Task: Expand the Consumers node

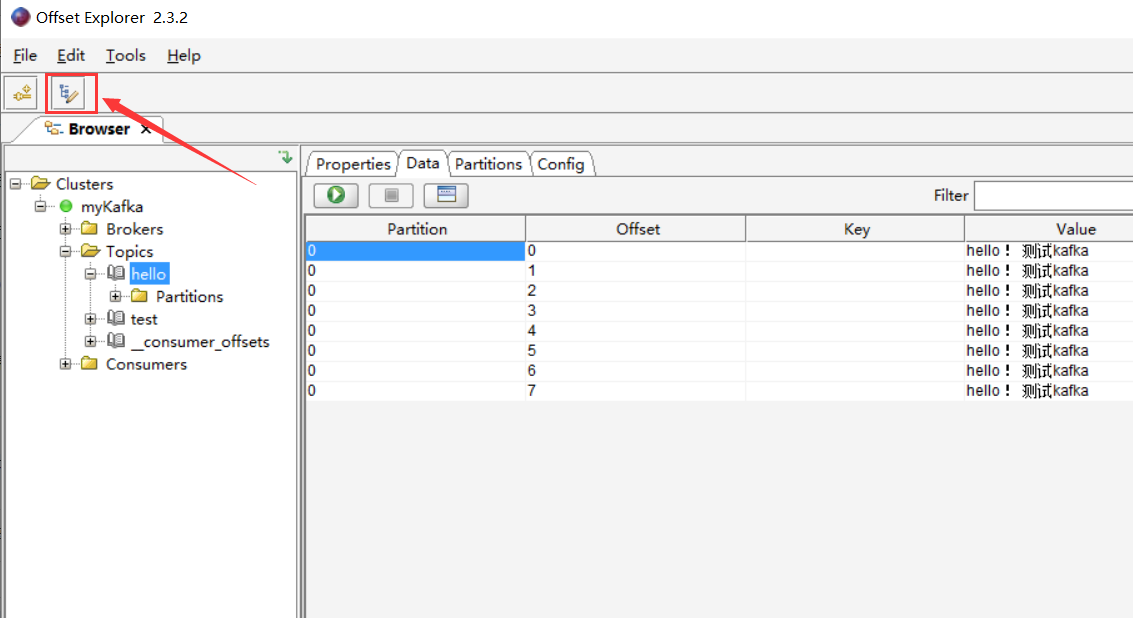Action: click(x=65, y=364)
